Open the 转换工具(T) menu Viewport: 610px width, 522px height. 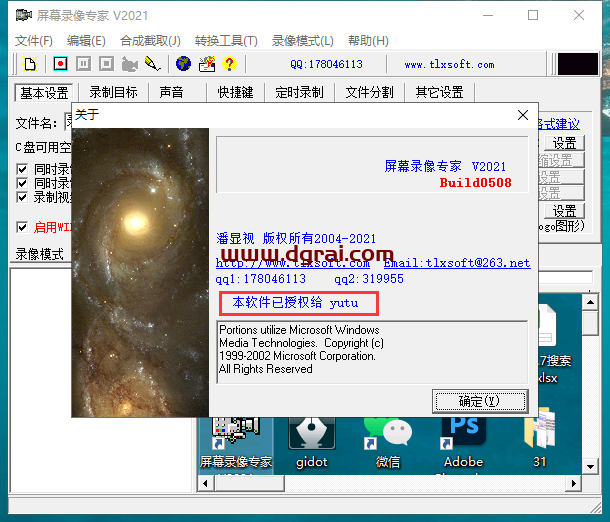click(x=225, y=41)
